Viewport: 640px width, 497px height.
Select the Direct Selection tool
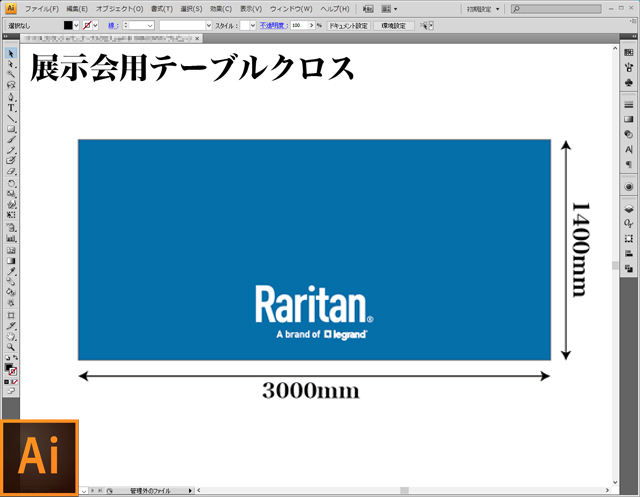(11, 64)
